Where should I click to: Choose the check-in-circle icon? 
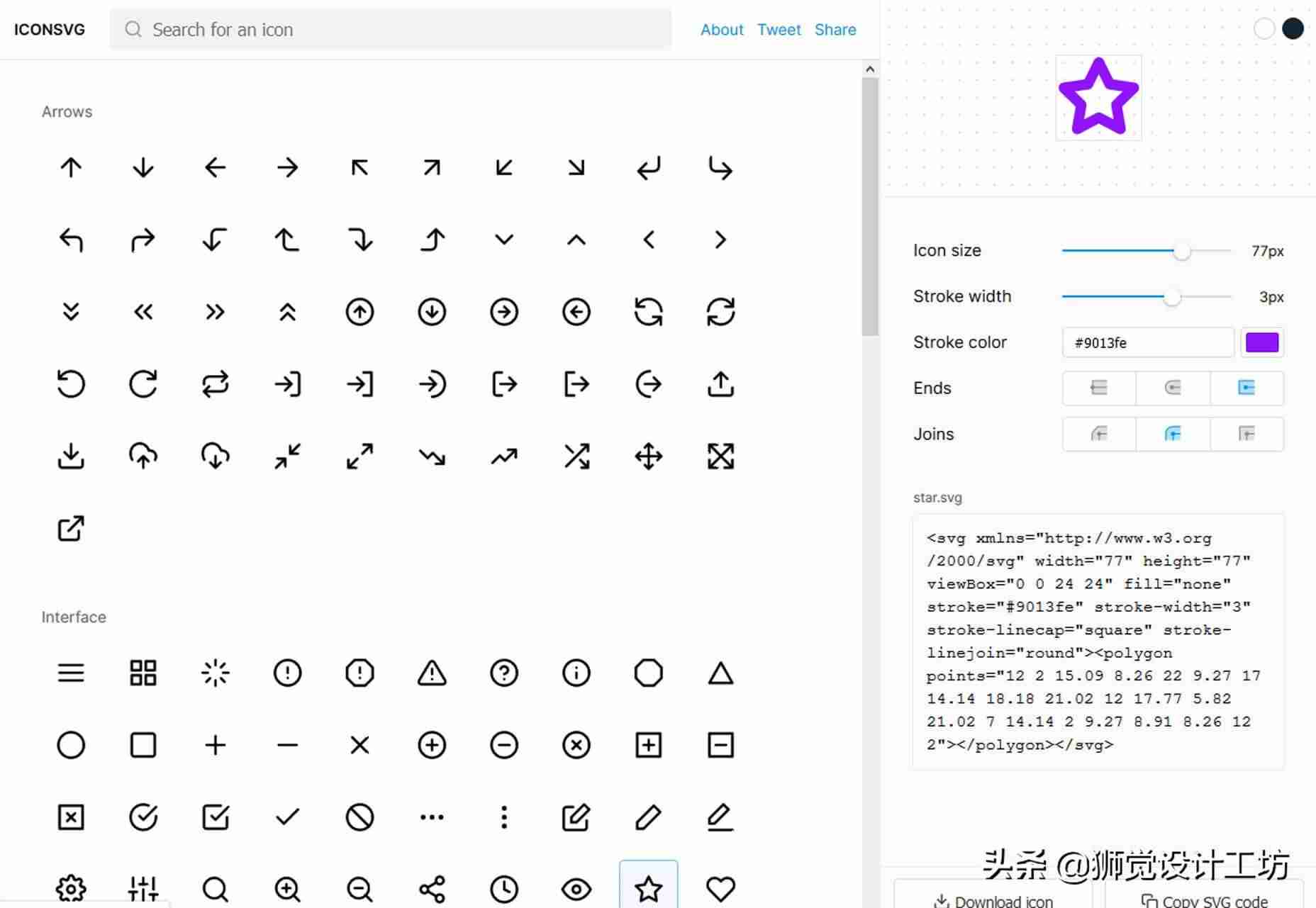point(143,817)
